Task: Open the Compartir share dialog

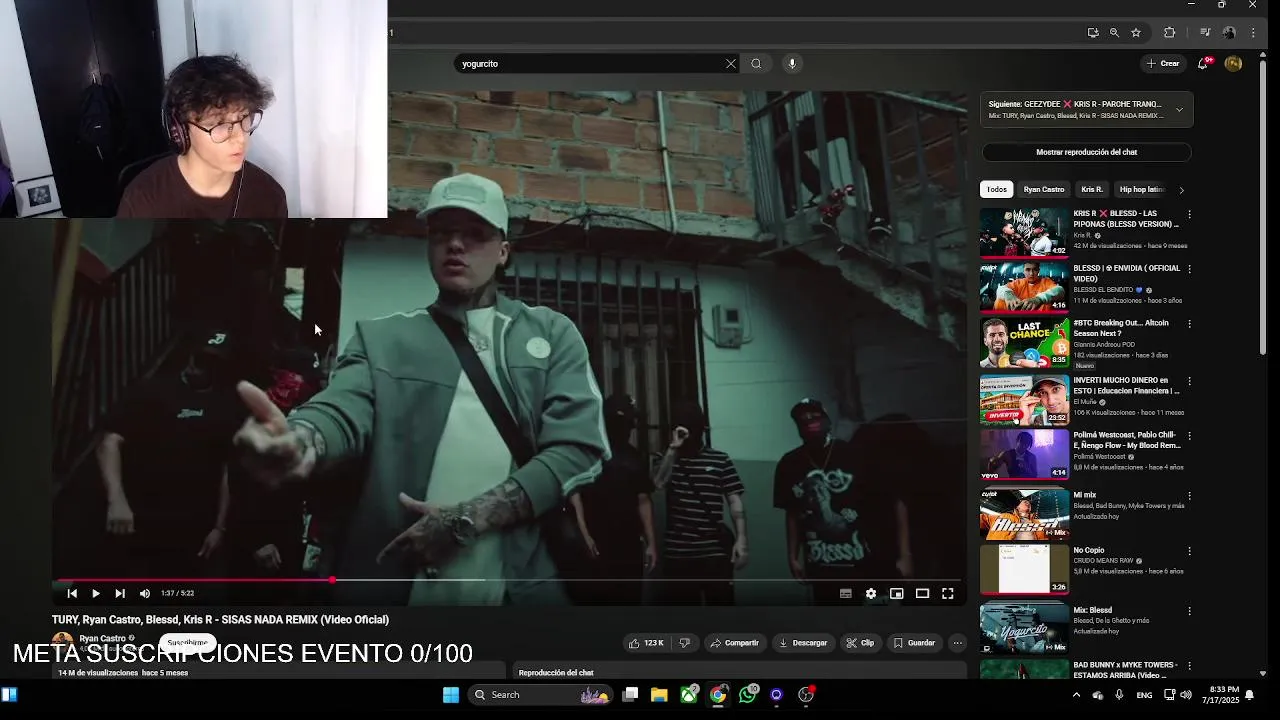Action: (x=733, y=643)
